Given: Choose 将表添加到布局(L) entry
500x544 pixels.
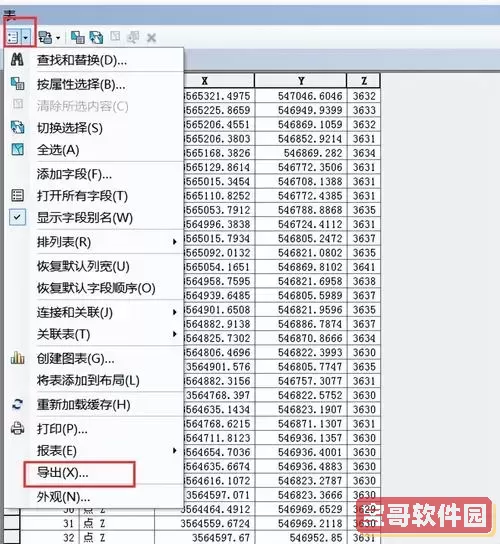Looking at the screenshot, I should pyautogui.click(x=94, y=380).
